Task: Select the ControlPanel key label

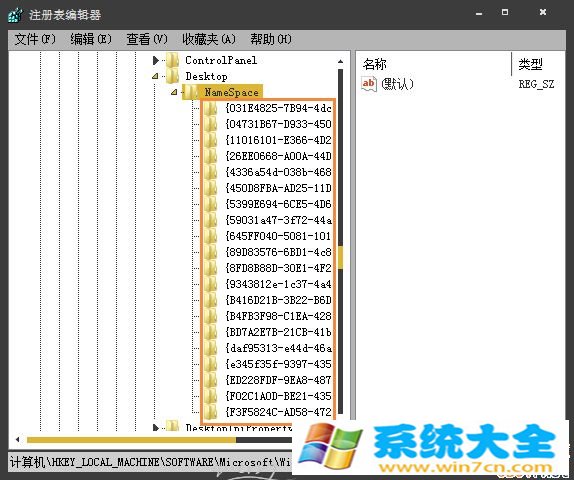Action: [221, 60]
